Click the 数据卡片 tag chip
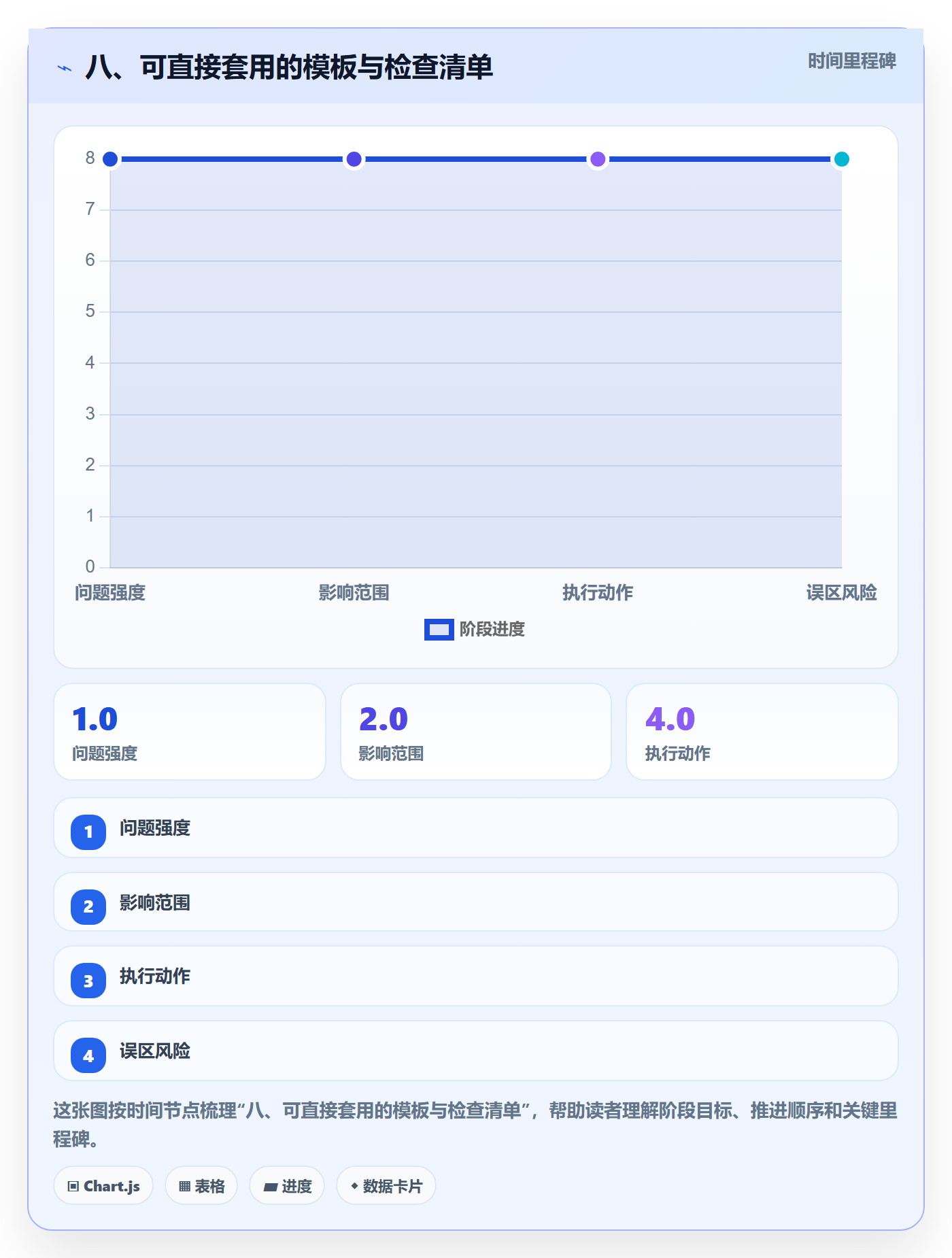Screen dimensions: 952x1258 pos(386,1186)
